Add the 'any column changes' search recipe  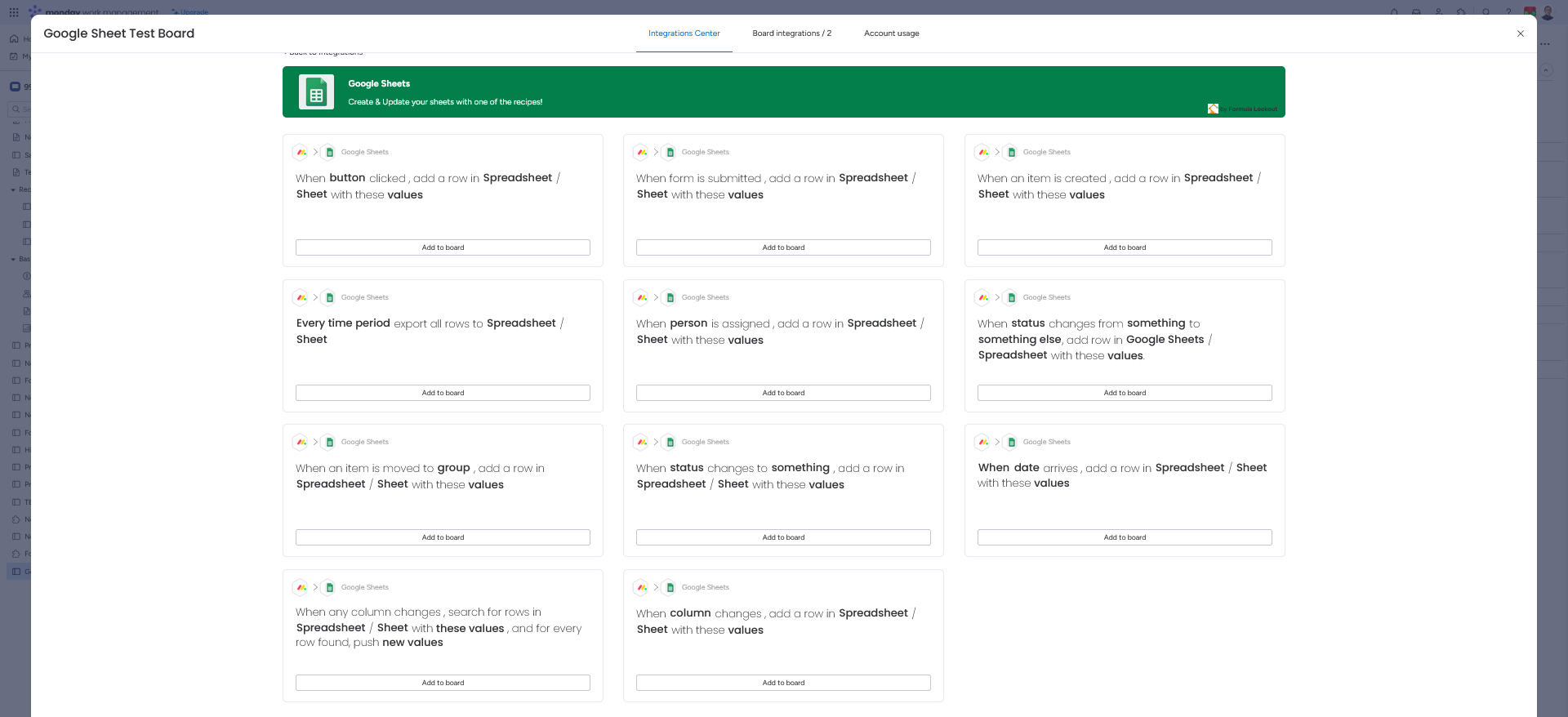pos(443,683)
